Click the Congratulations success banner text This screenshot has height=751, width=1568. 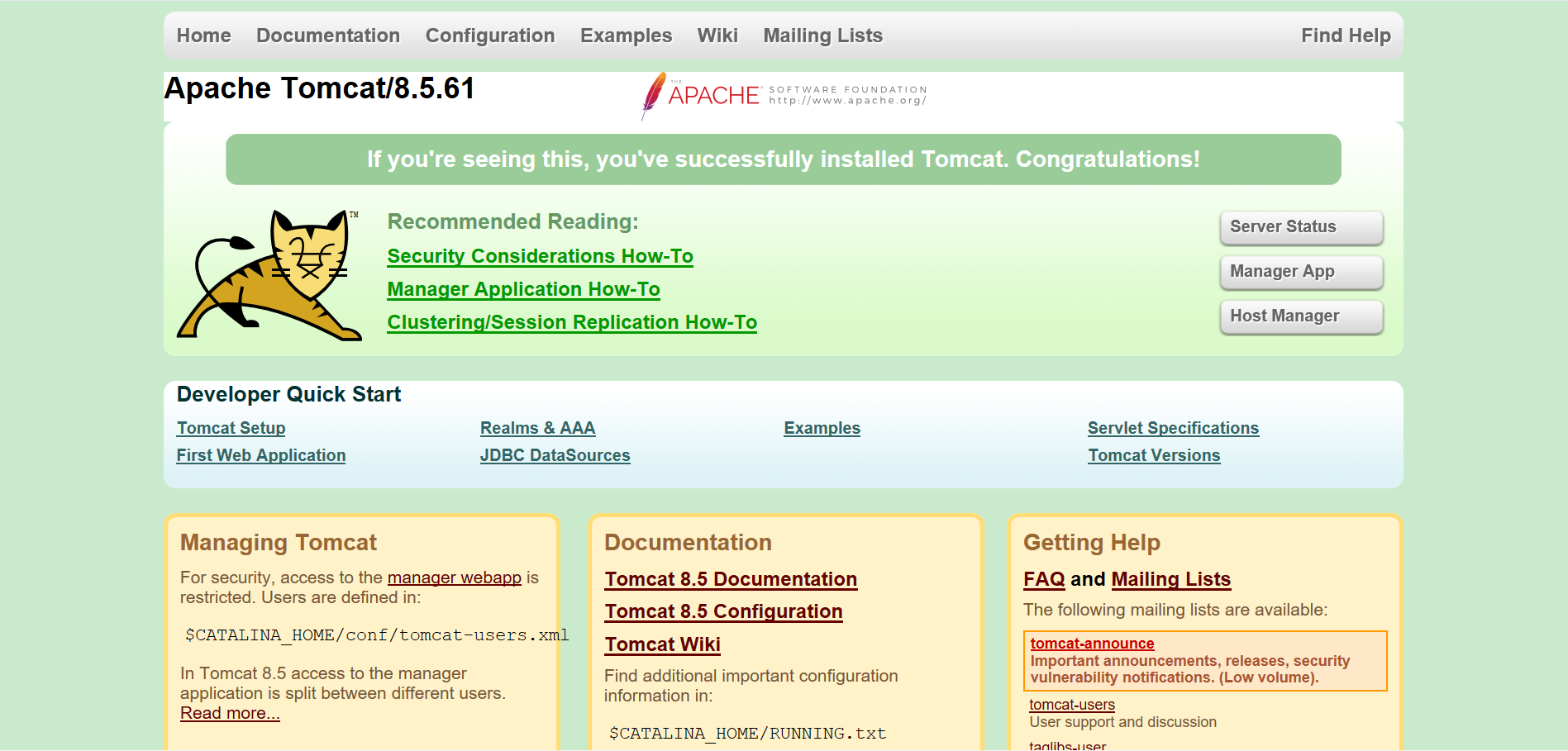(x=784, y=159)
